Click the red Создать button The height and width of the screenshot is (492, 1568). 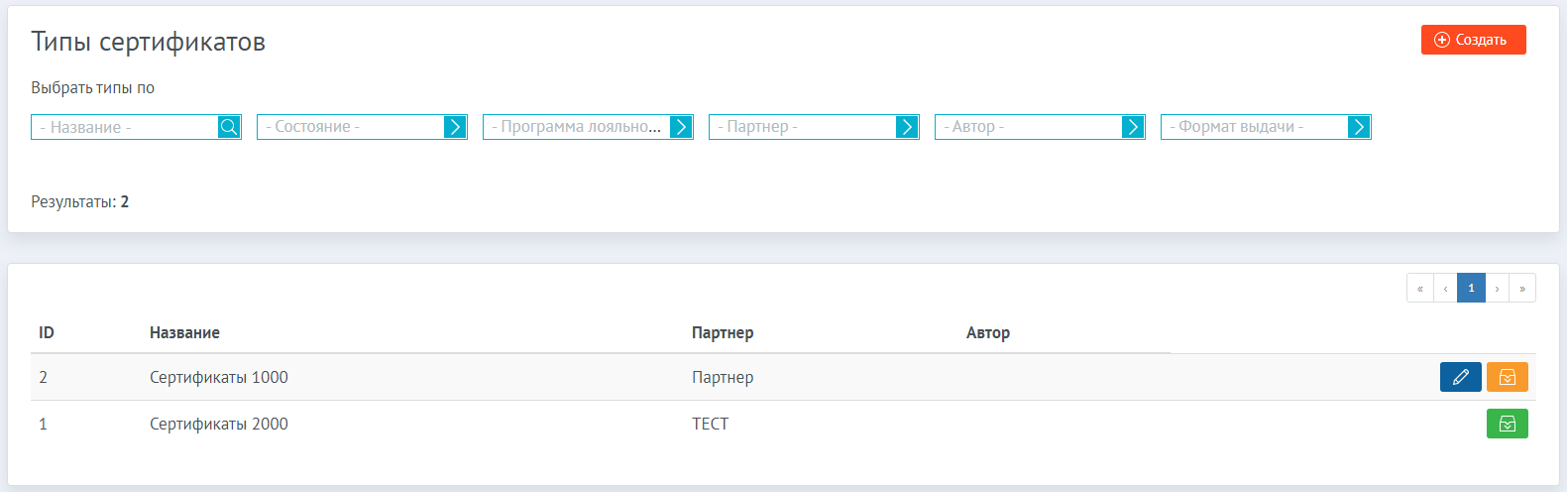[x=1473, y=40]
